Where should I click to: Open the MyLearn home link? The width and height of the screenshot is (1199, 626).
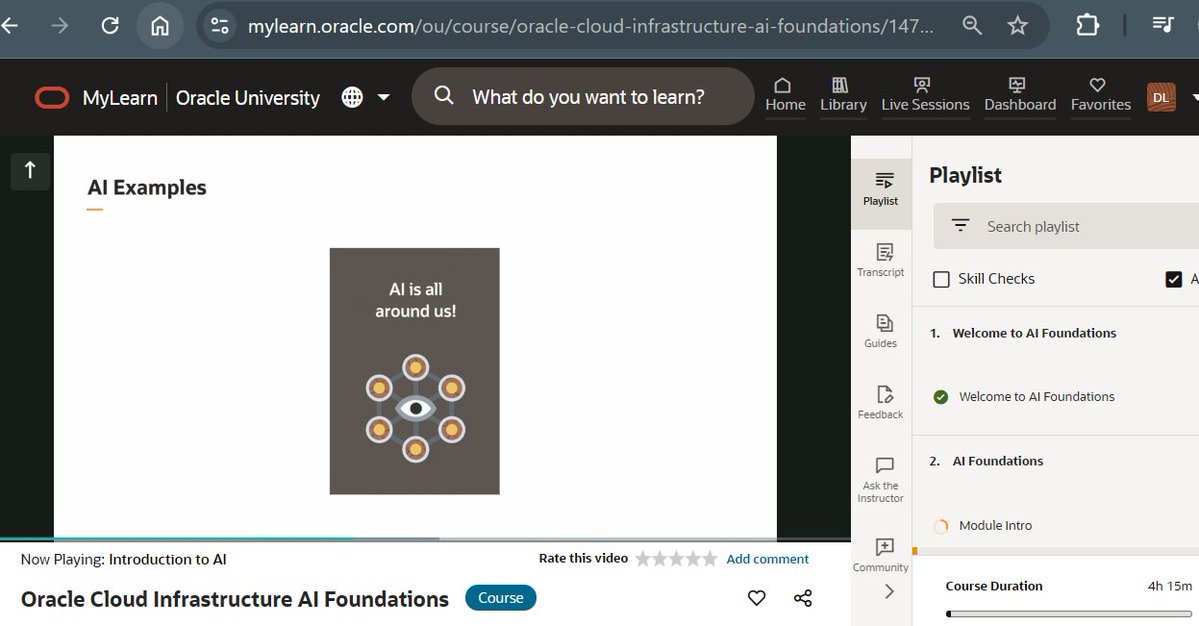click(120, 98)
